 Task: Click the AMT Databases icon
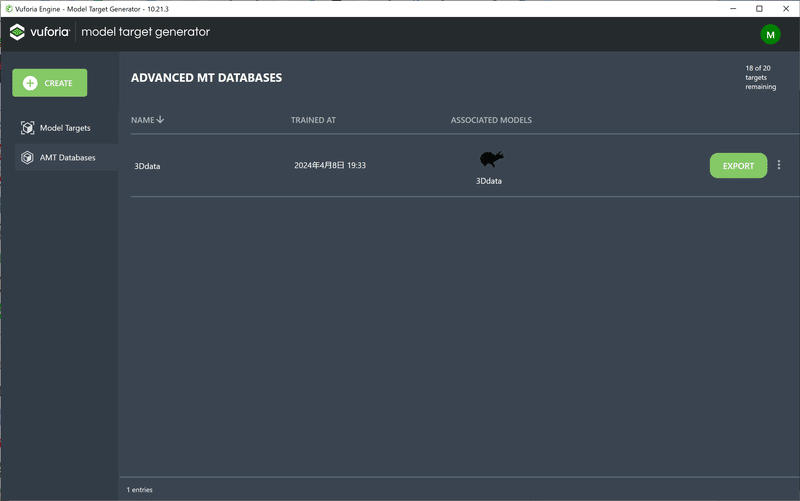click(28, 158)
